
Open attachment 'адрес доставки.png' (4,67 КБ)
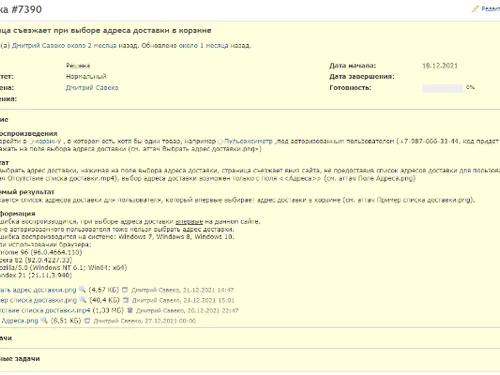[38, 290]
